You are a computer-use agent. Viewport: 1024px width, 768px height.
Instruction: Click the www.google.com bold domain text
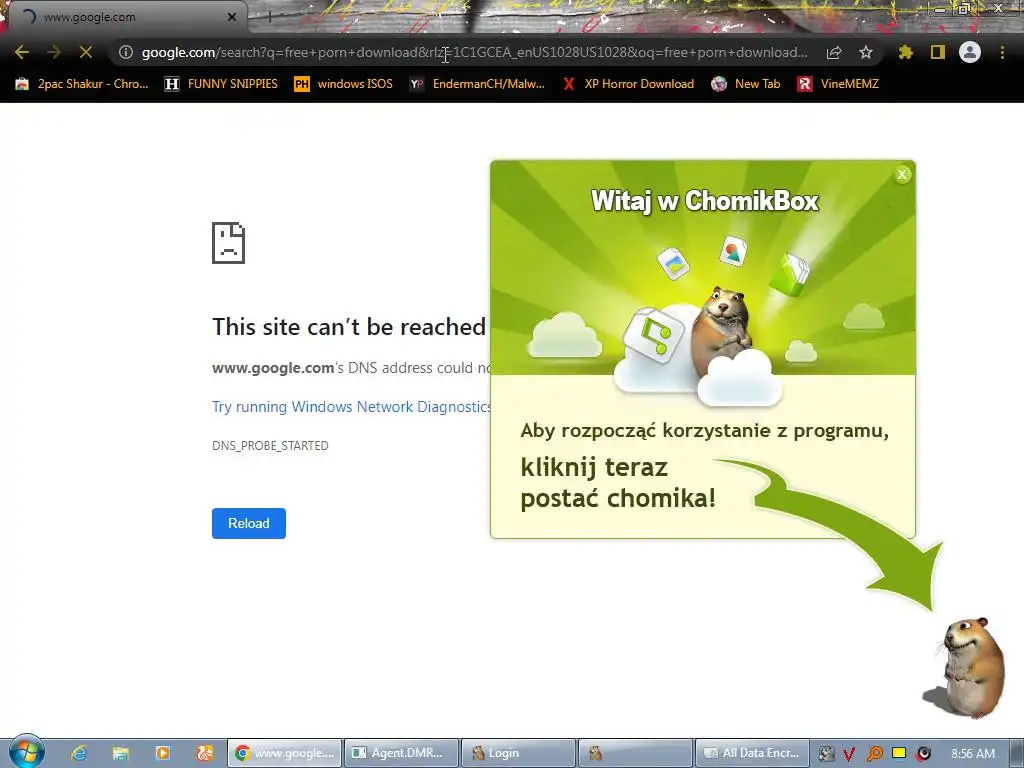[273, 368]
